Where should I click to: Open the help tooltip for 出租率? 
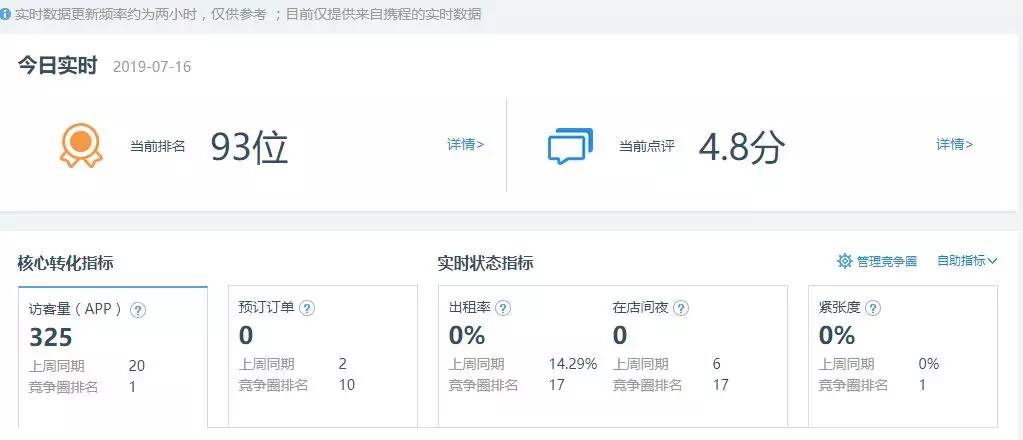click(502, 308)
